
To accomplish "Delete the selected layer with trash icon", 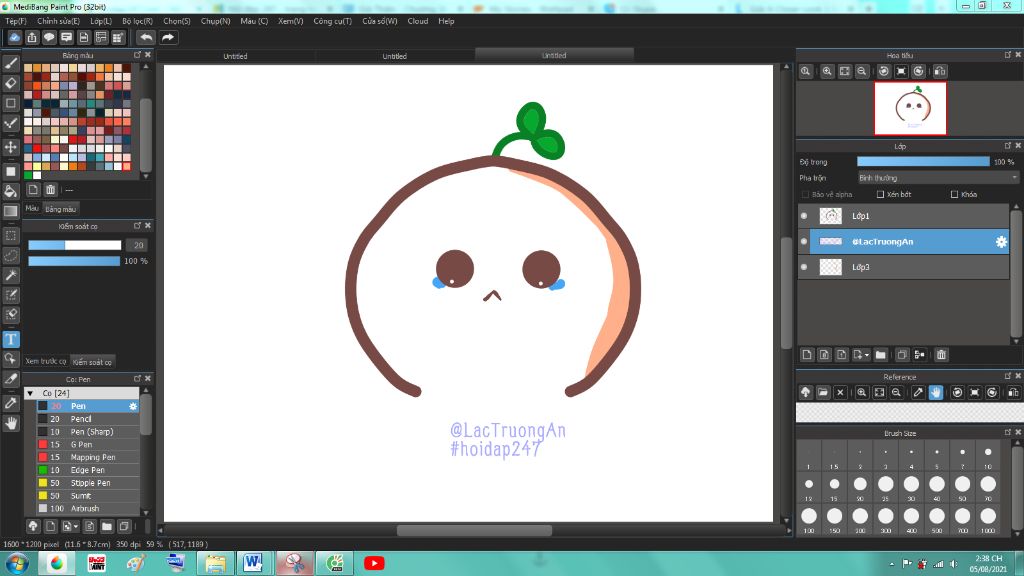I will pyautogui.click(x=941, y=355).
